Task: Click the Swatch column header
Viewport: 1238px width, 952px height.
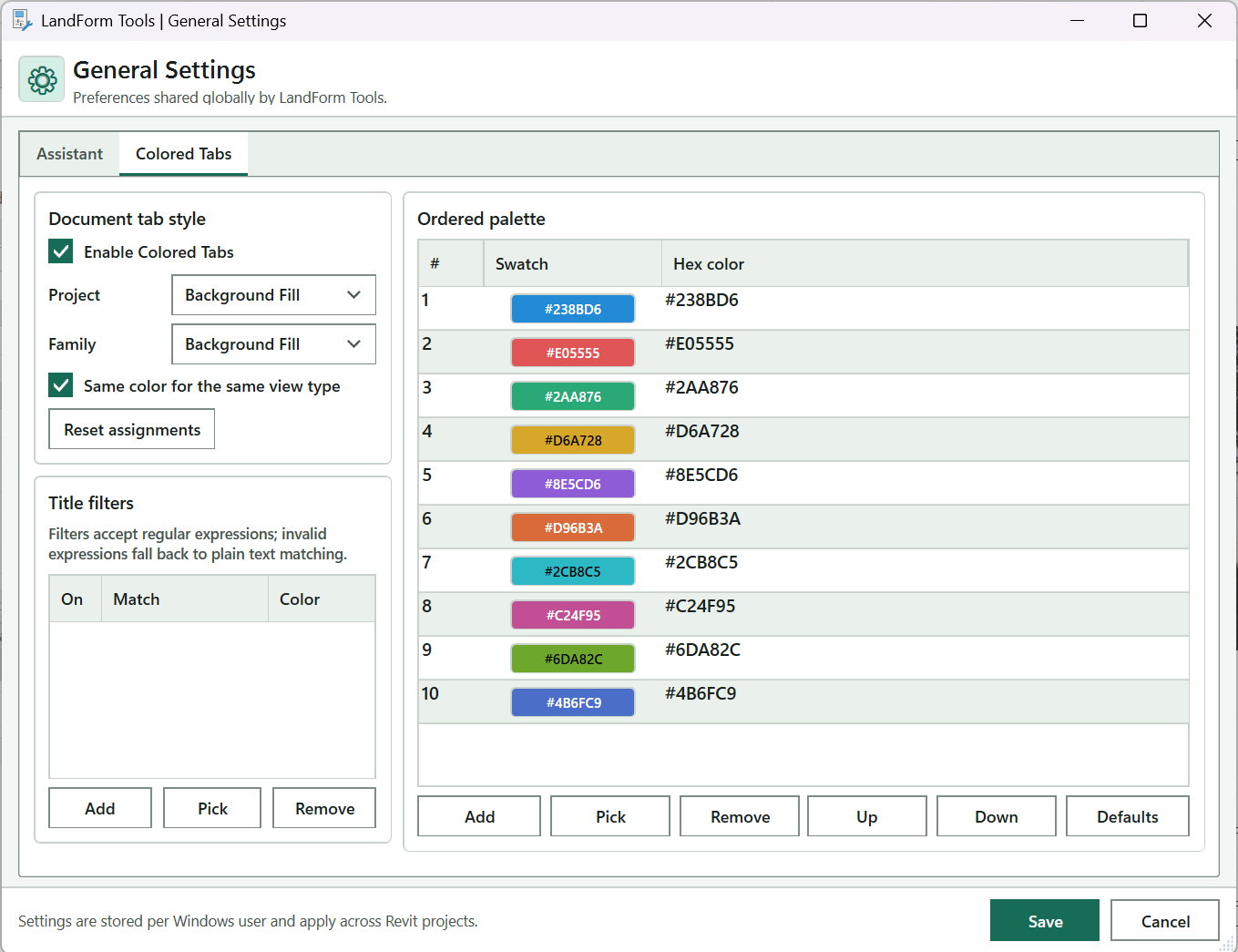Action: (572, 263)
